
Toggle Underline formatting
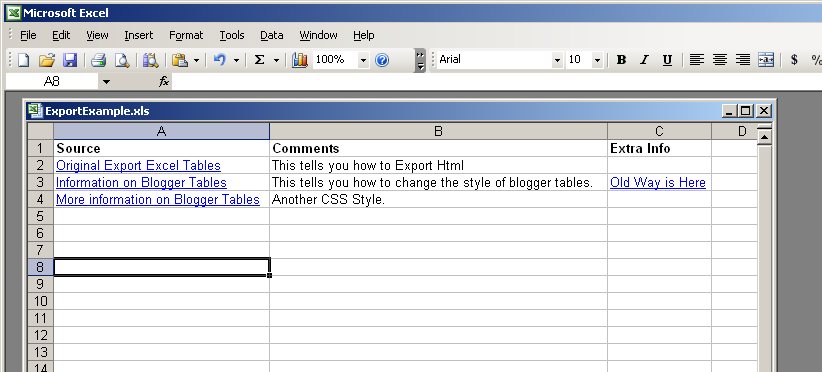coord(667,60)
